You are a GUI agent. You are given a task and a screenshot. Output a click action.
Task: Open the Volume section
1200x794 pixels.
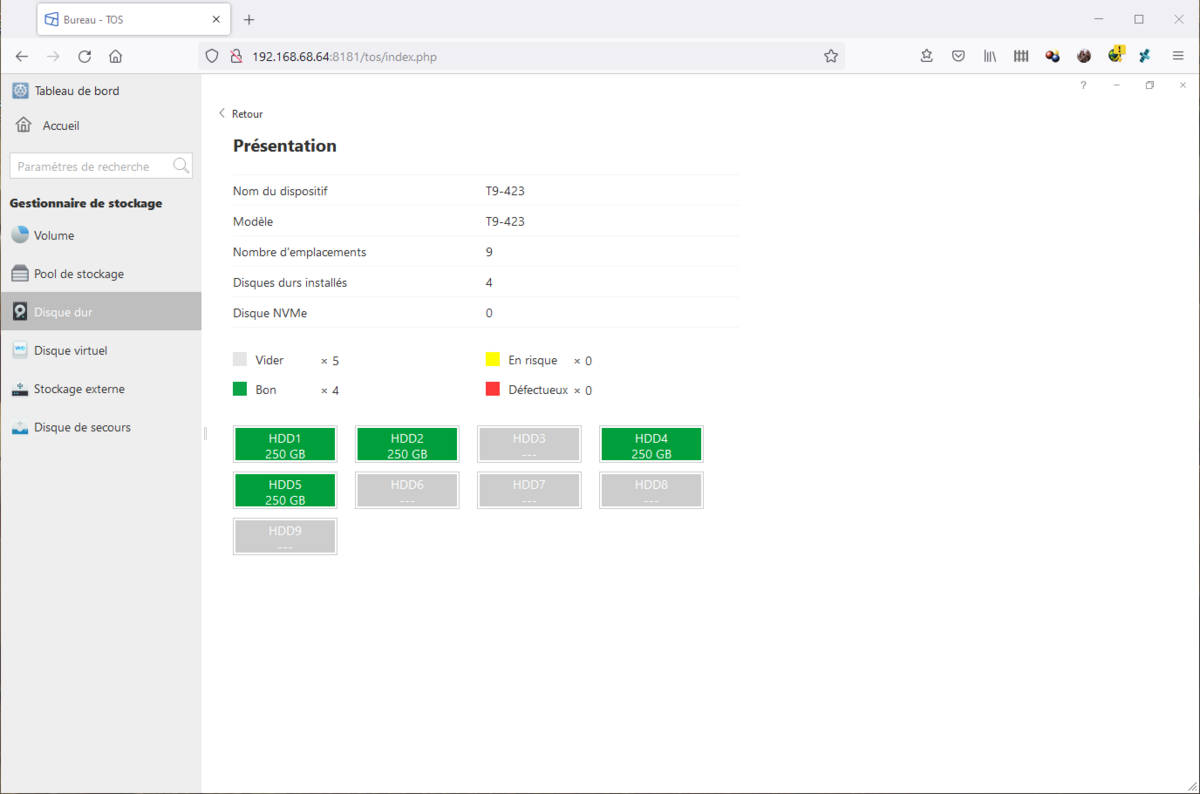pyautogui.click(x=100, y=236)
